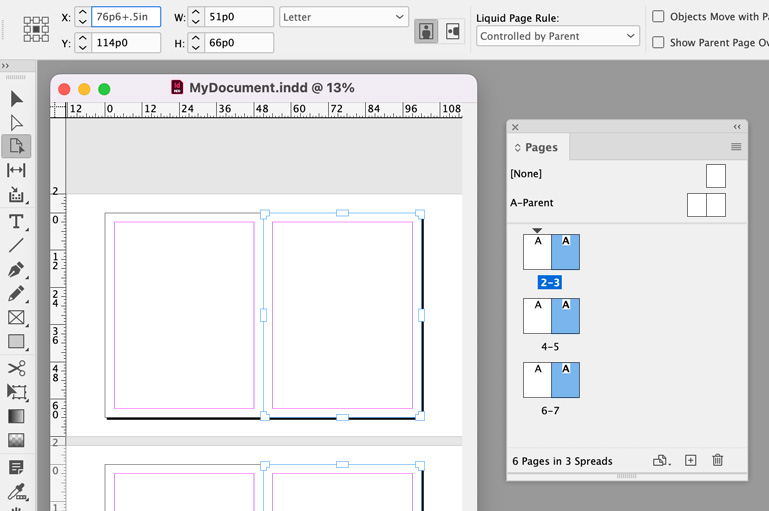Select the Page tool in toolbar

click(16, 146)
